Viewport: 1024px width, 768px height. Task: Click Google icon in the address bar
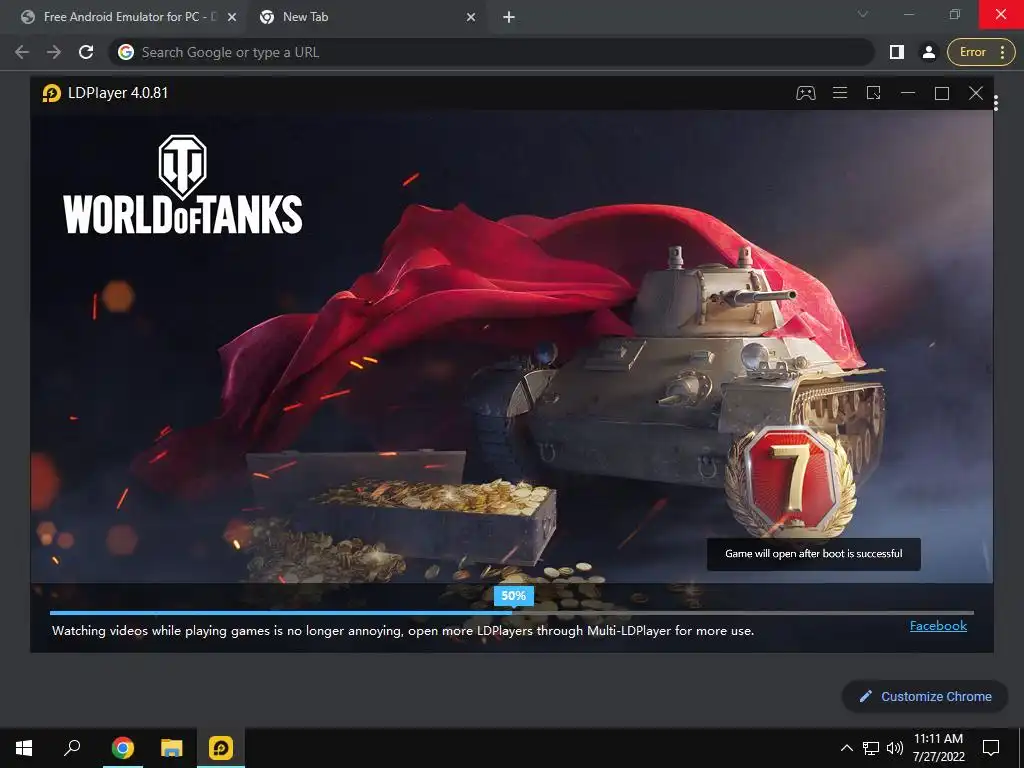tap(126, 52)
